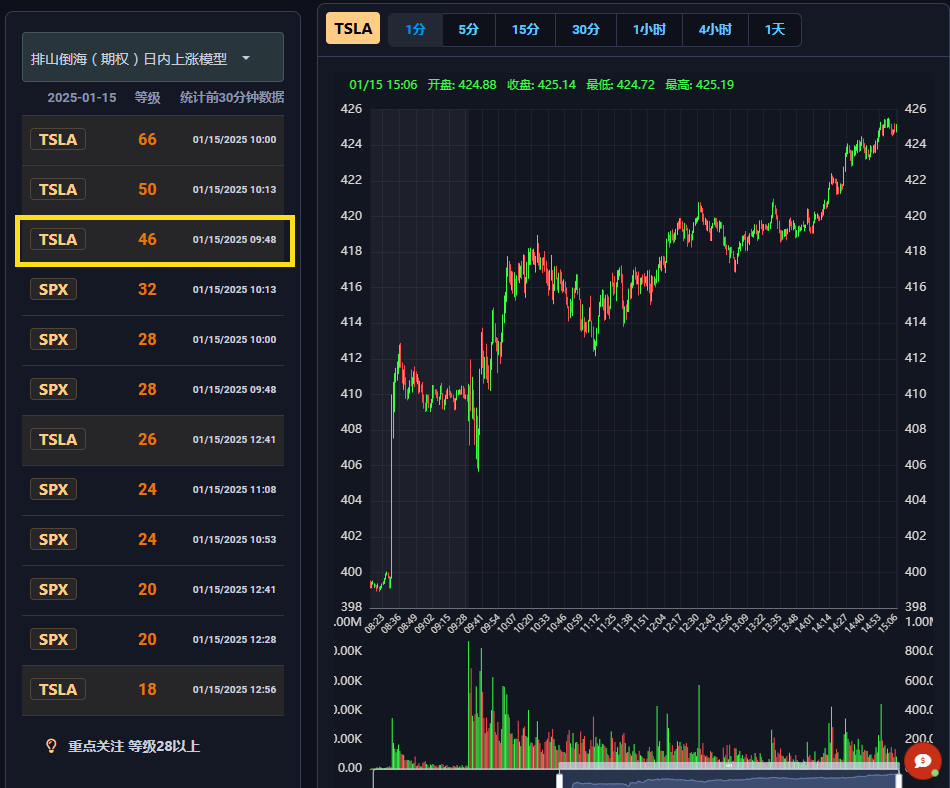Switch to the 1天 timeframe tab
This screenshot has width=950, height=788.
tap(775, 30)
